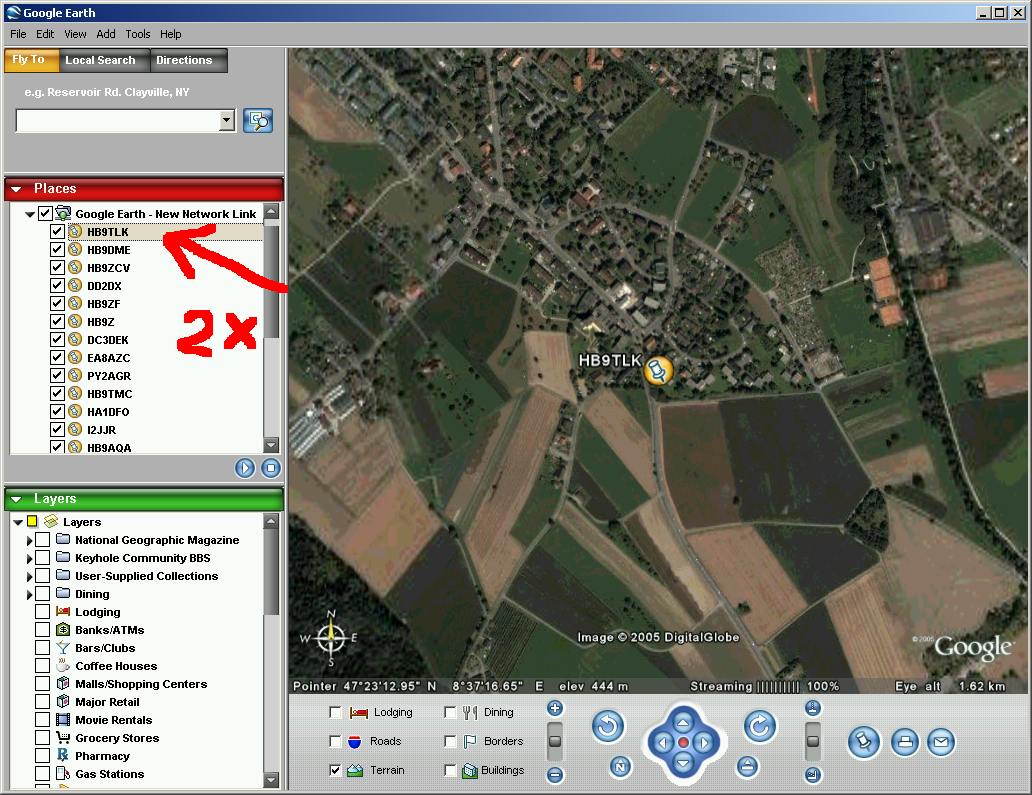
Task: Click the tilt slider handle
Action: point(813,741)
